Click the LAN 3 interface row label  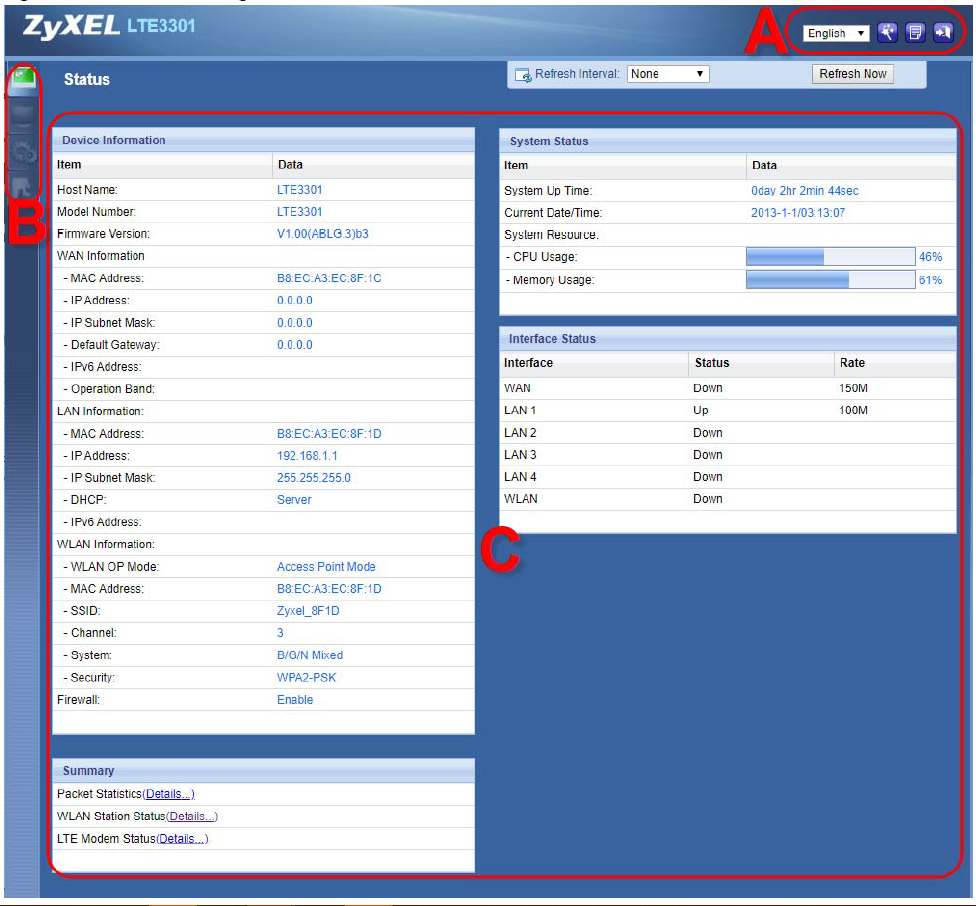pos(520,455)
